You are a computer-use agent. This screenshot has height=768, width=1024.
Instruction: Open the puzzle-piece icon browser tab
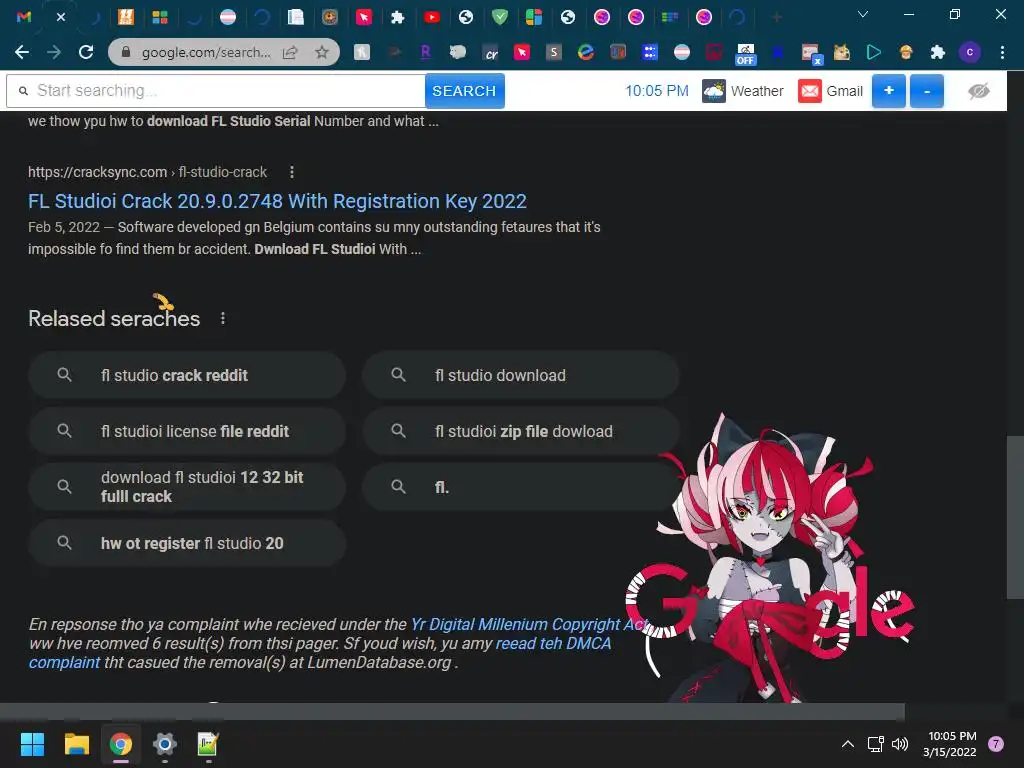tap(398, 17)
